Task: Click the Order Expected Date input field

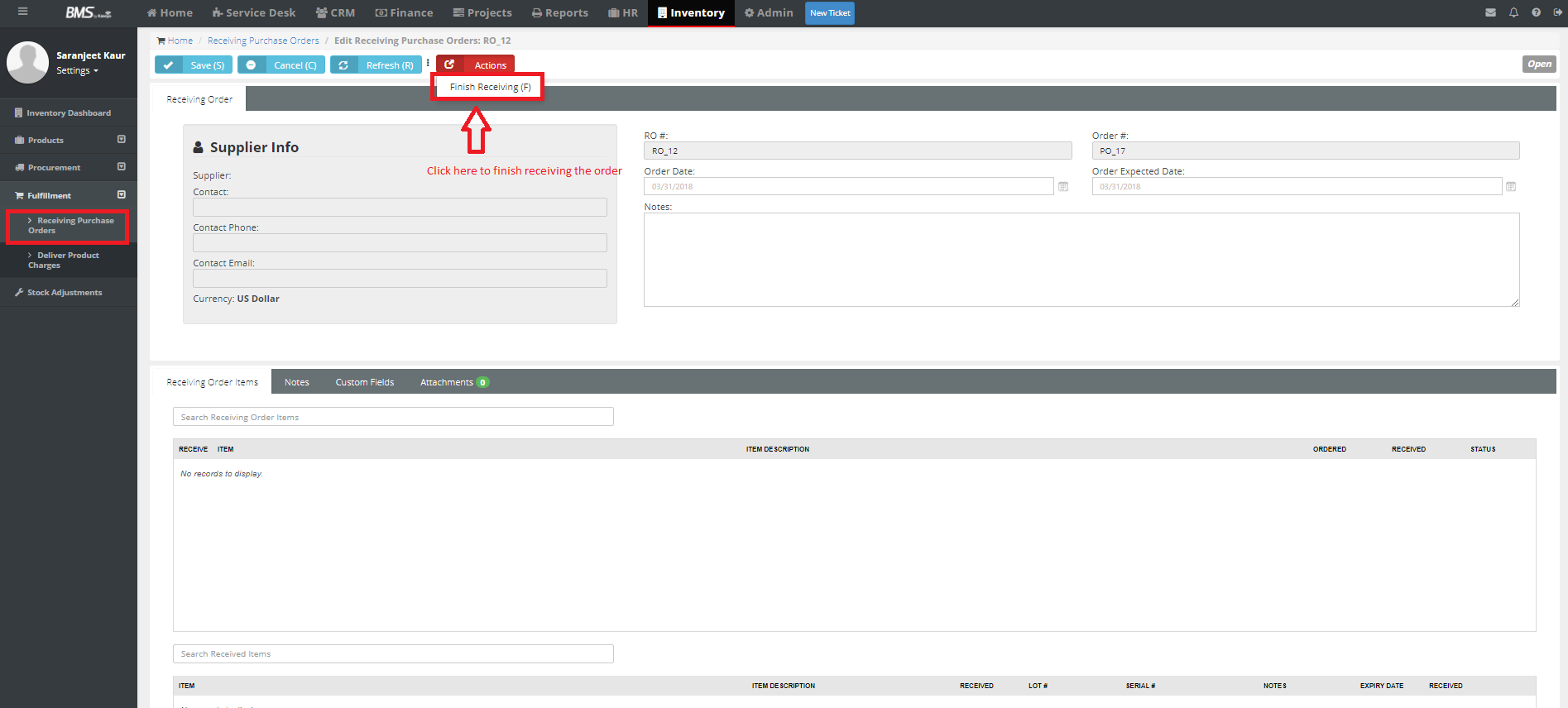Action: click(x=1297, y=186)
